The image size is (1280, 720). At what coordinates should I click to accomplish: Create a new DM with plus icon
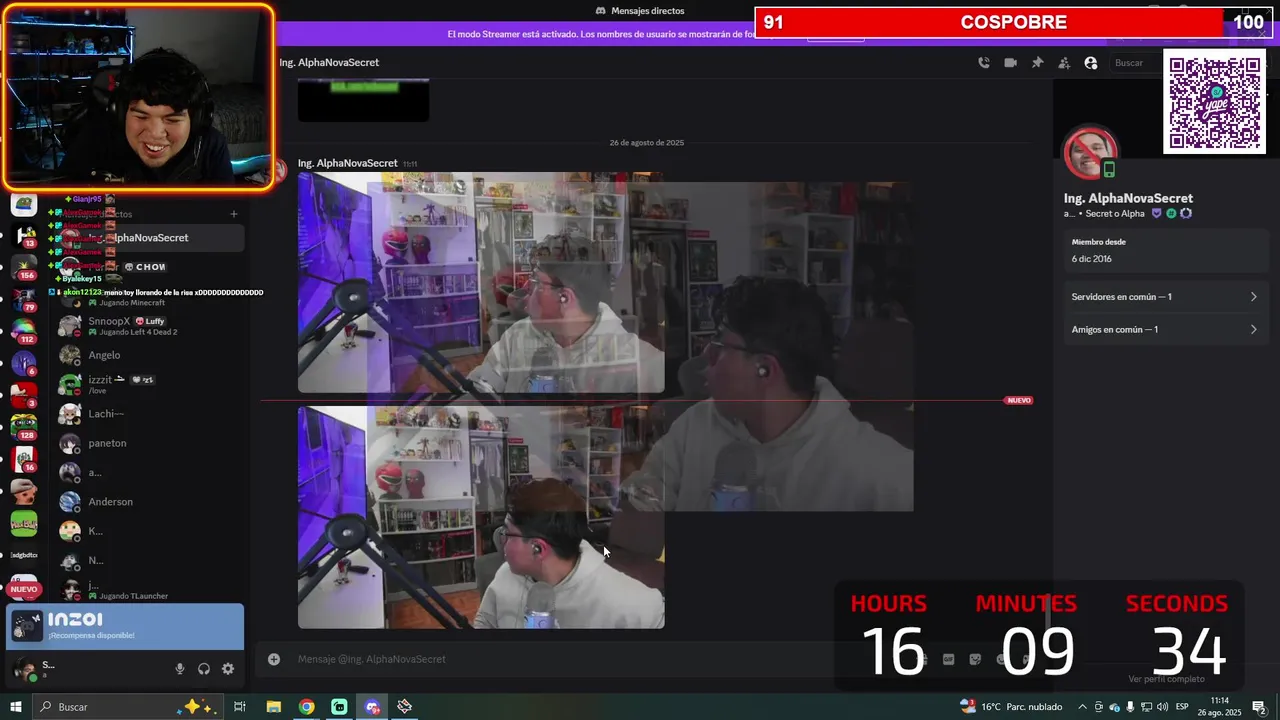[x=233, y=214]
